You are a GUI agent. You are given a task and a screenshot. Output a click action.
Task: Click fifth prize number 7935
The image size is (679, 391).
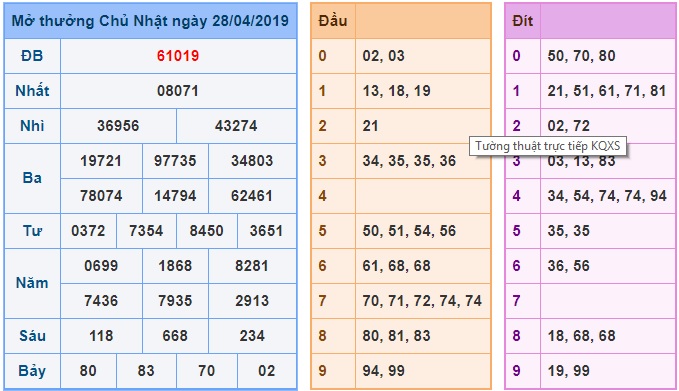tap(175, 301)
